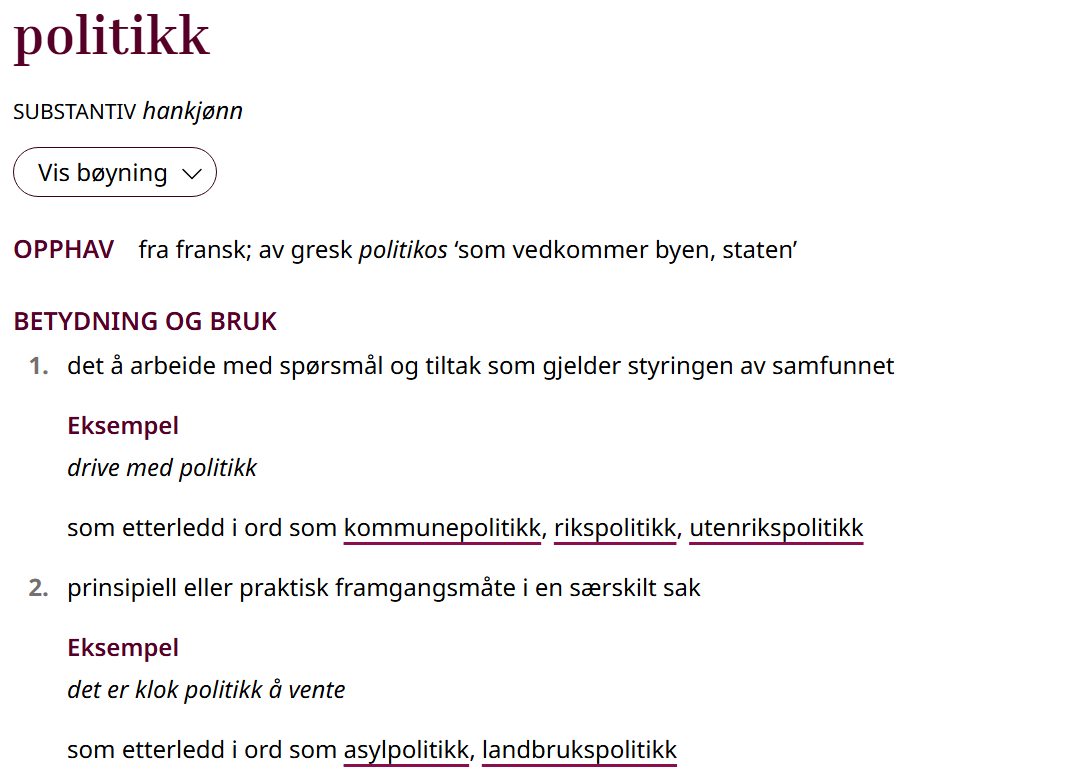The width and height of the screenshot is (1068, 776).
Task: Open the asylpolitikk link
Action: (x=406, y=750)
